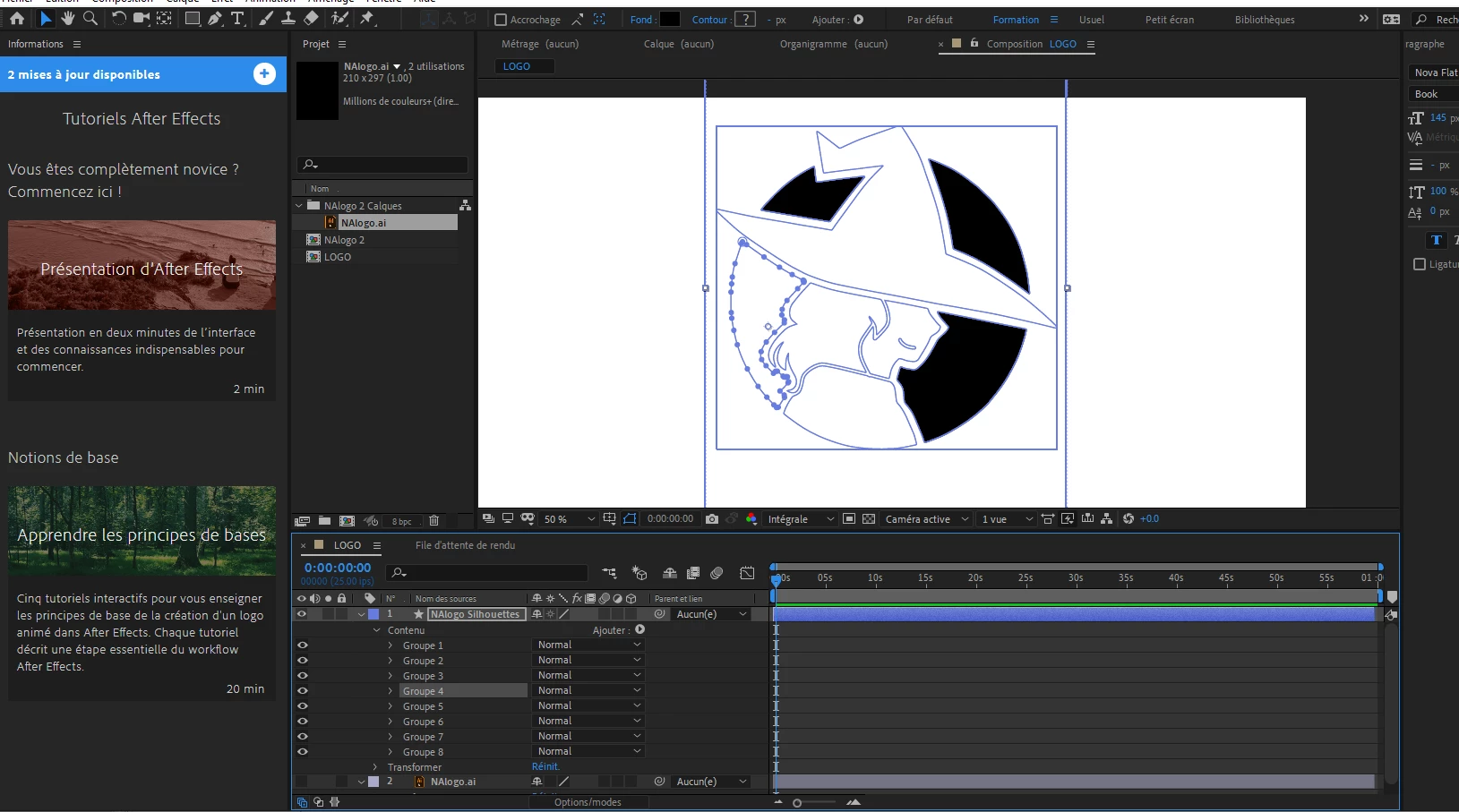Open the timeline Graph Editor
Viewport: 1459px width, 812px height.
748,573
